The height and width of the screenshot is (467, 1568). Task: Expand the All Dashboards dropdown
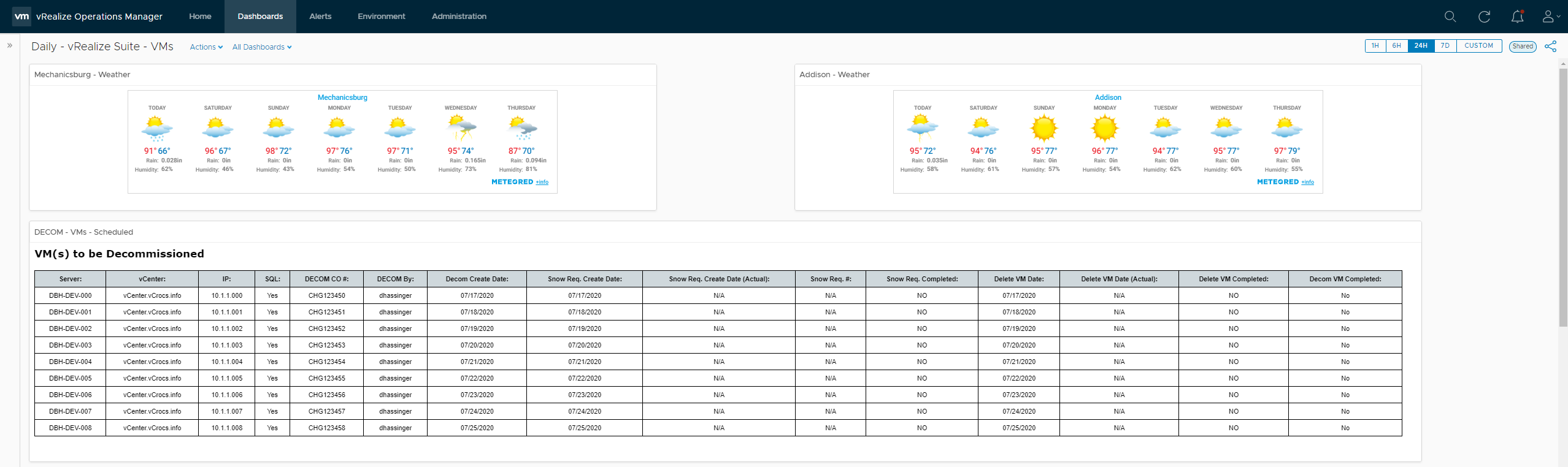coord(262,47)
